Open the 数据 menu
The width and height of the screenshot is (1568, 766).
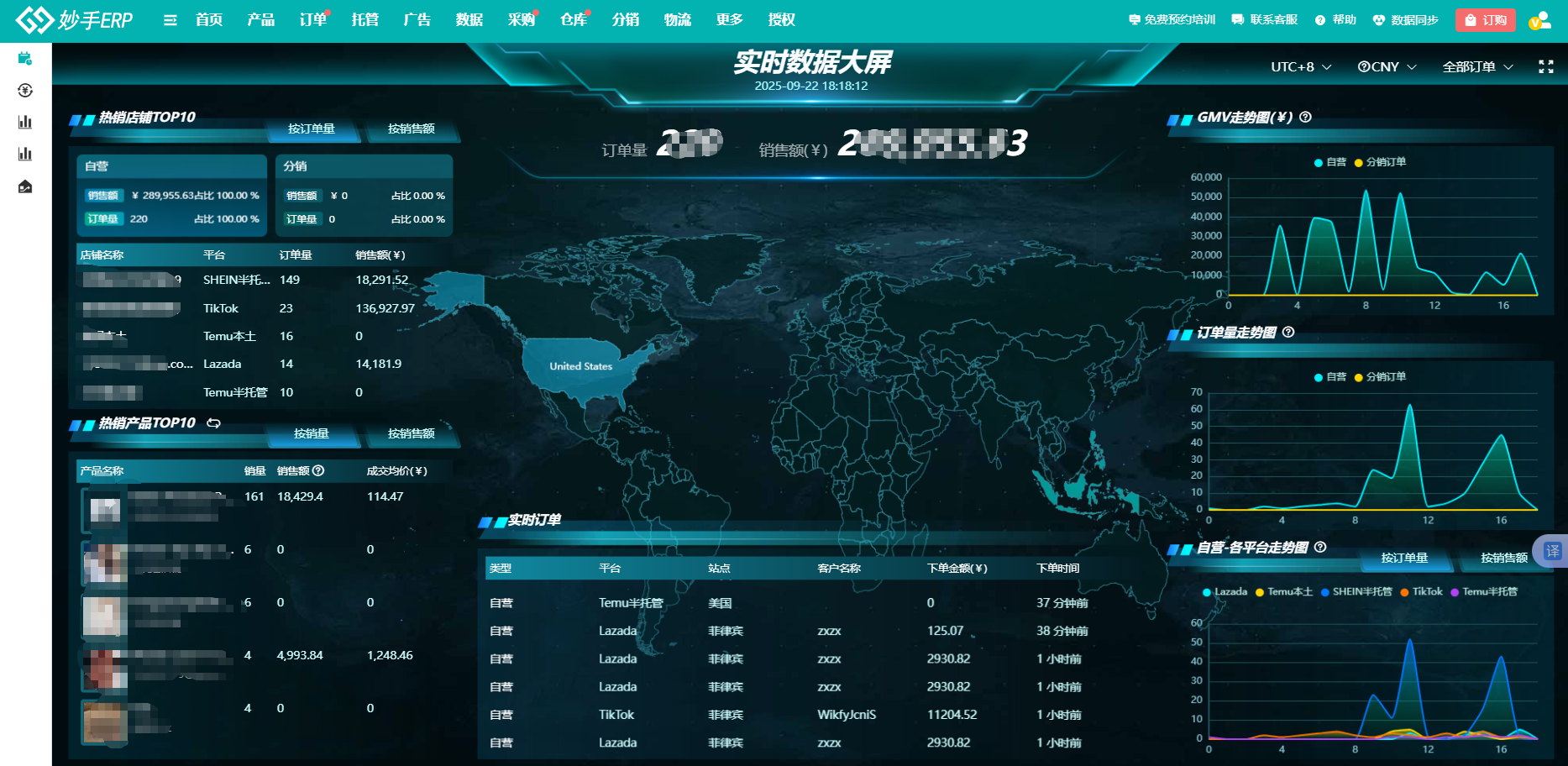(469, 20)
